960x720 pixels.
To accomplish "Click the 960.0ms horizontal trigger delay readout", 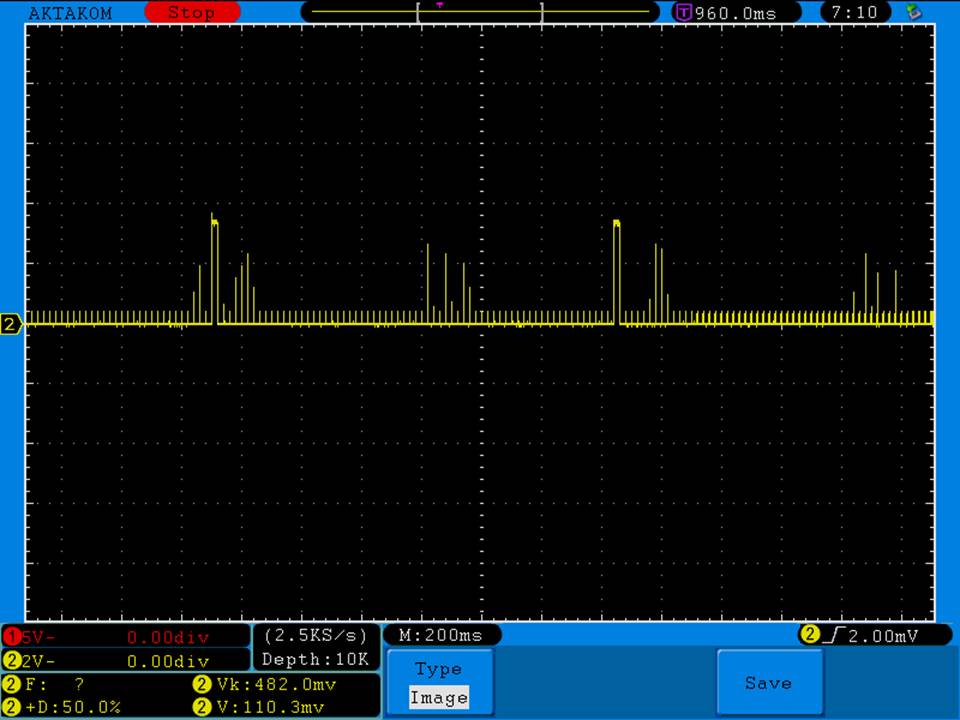I will coord(735,13).
